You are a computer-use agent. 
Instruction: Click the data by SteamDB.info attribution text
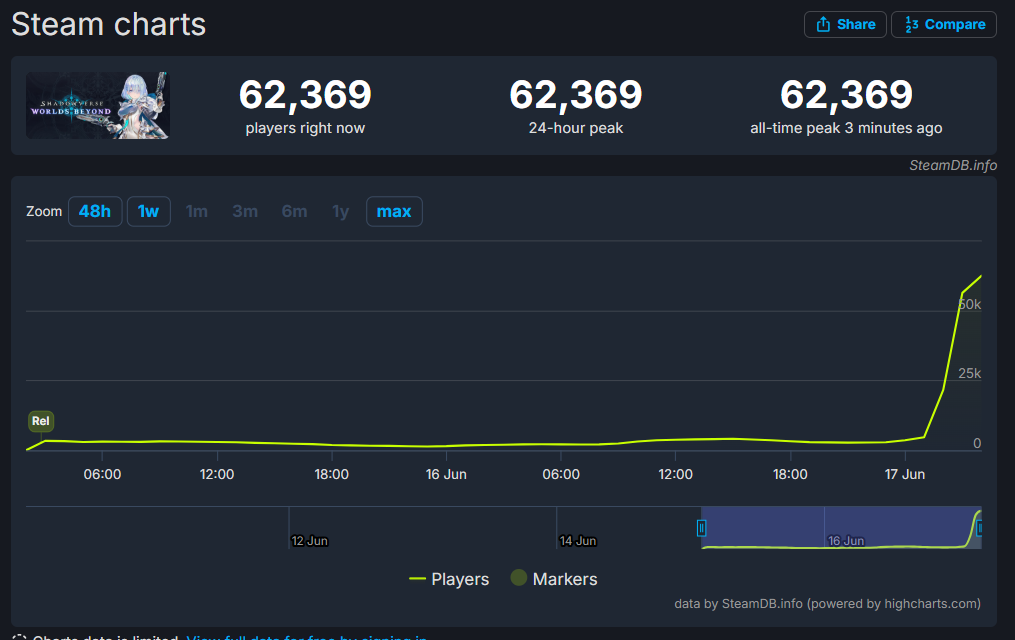point(827,604)
